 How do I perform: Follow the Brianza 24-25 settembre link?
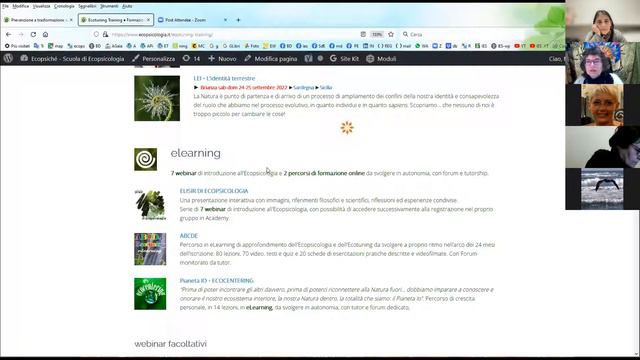pos(244,87)
